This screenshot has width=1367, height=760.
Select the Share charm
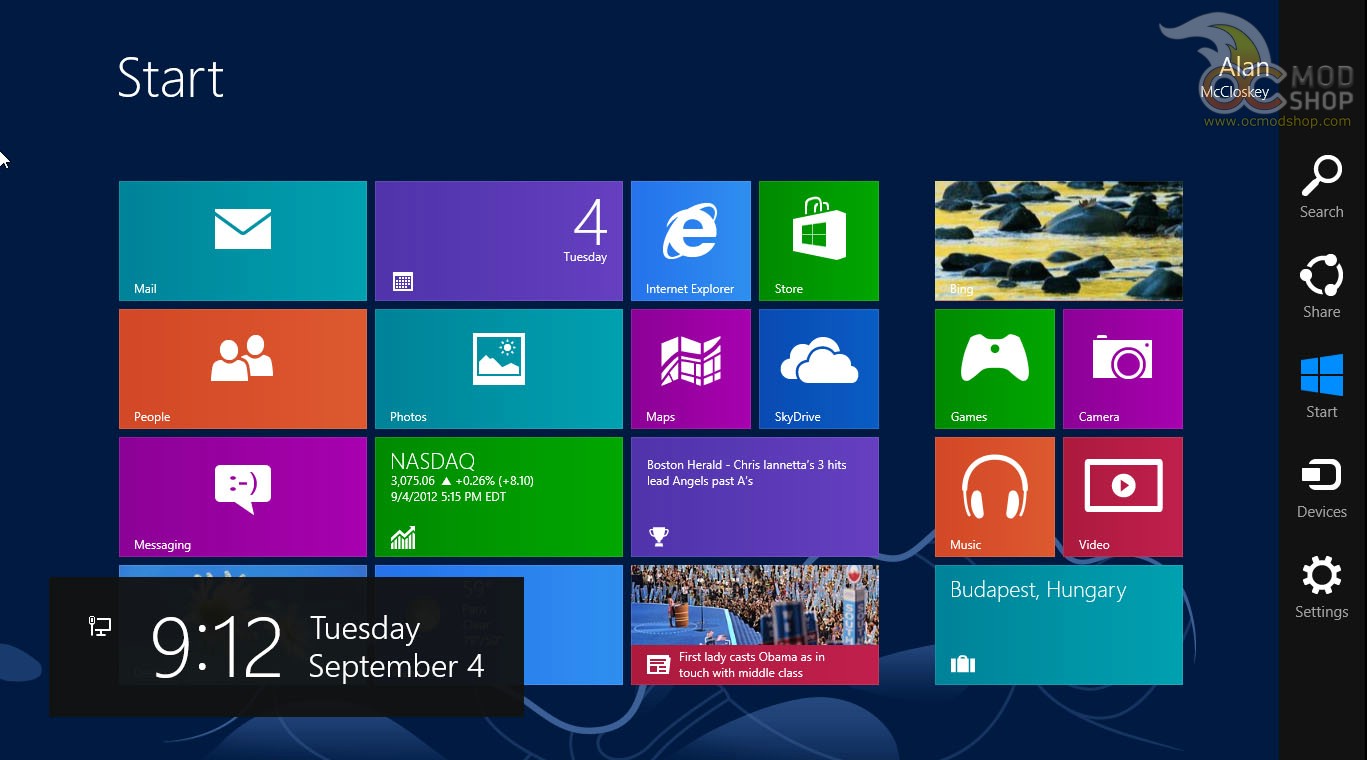pos(1322,287)
